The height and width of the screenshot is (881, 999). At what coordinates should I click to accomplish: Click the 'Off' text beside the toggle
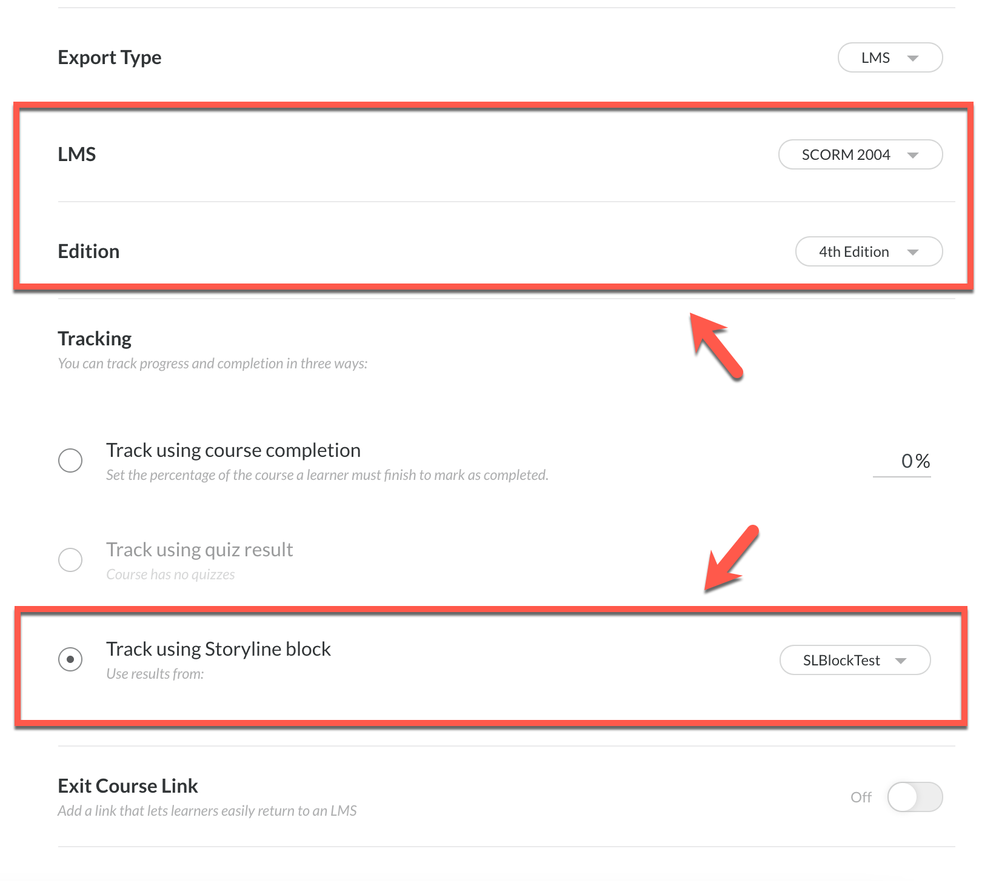tap(861, 797)
